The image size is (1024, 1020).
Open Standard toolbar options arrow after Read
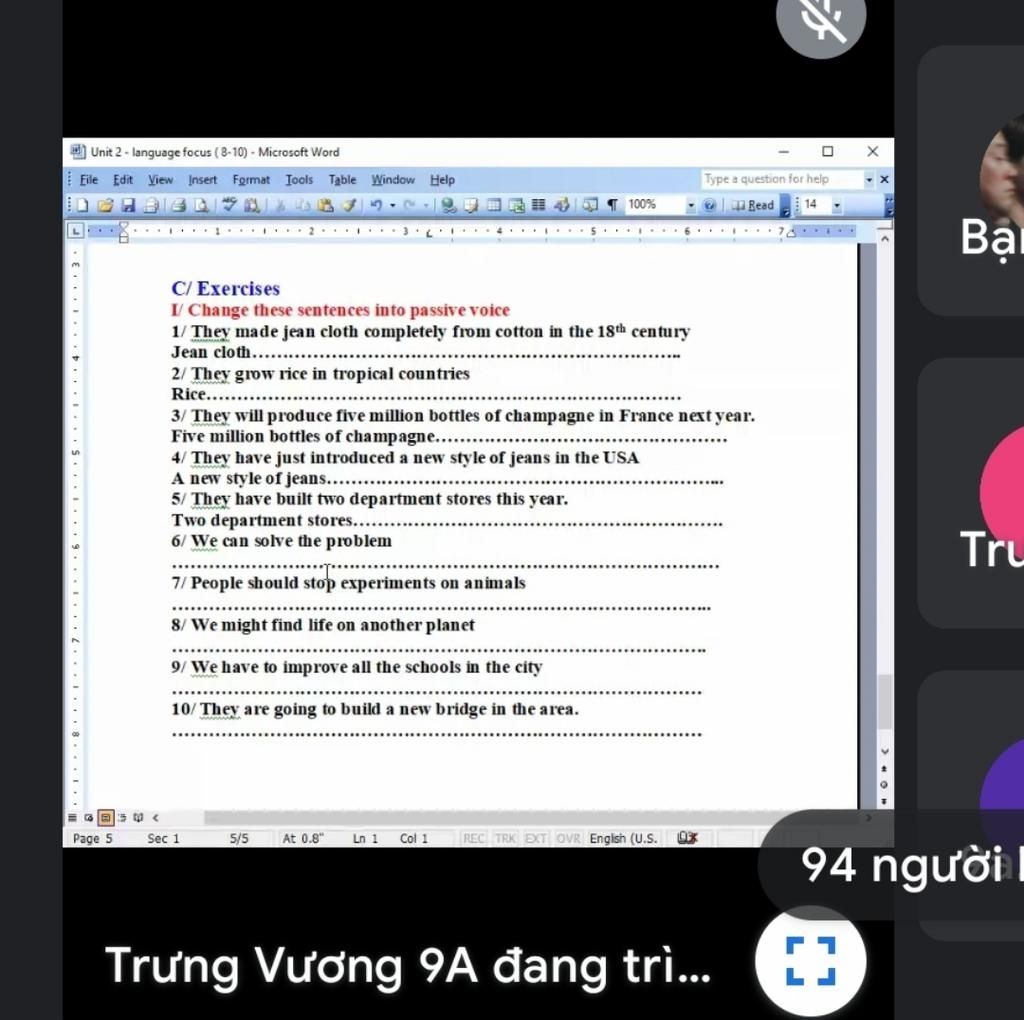[x=785, y=206]
